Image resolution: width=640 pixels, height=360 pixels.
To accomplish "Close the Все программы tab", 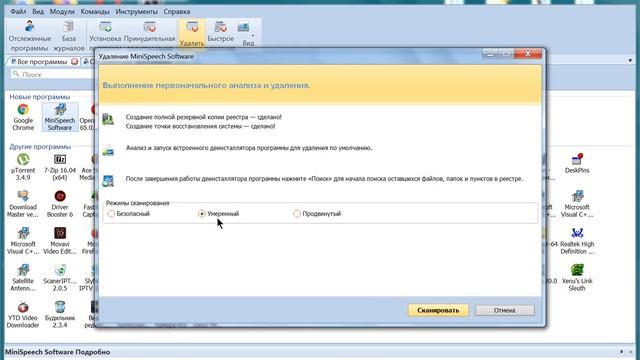I will (75, 62).
